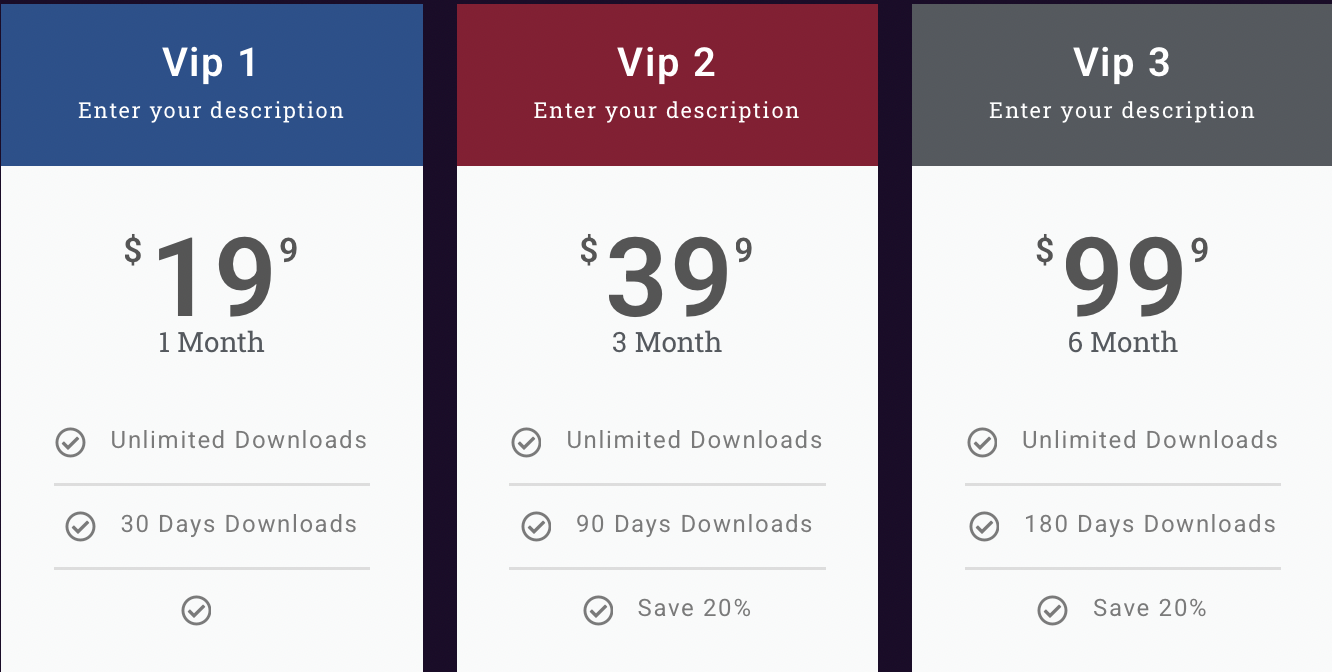
Task: Click description text under Vip 2 header
Action: (667, 111)
